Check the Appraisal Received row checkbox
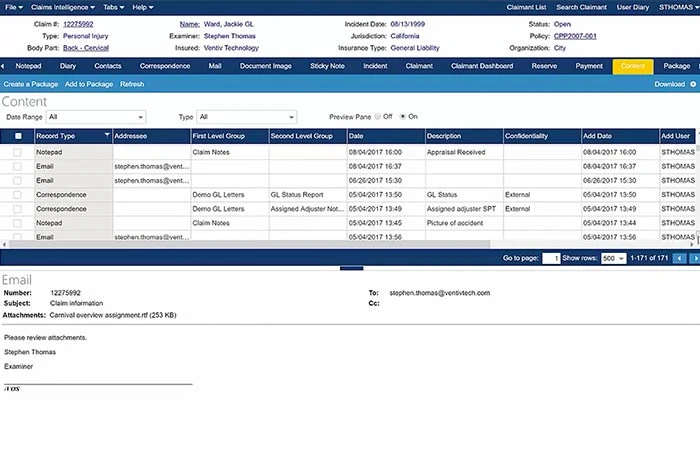The image size is (700, 470). [17, 151]
